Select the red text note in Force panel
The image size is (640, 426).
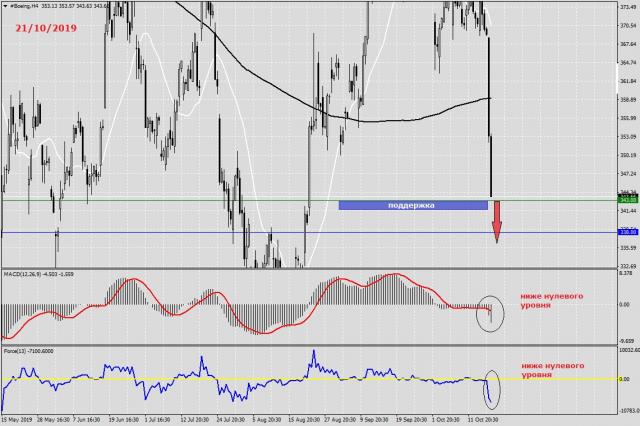[x=553, y=375]
